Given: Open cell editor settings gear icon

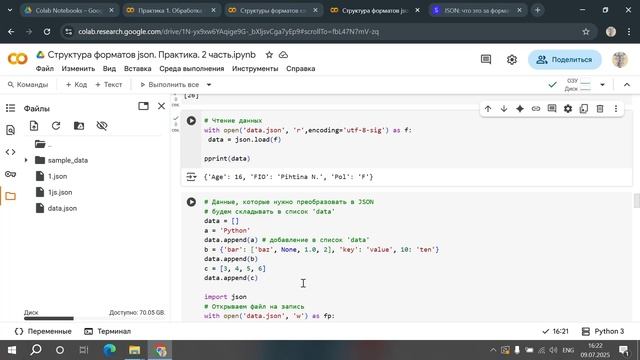Looking at the screenshot, I should coord(568,109).
